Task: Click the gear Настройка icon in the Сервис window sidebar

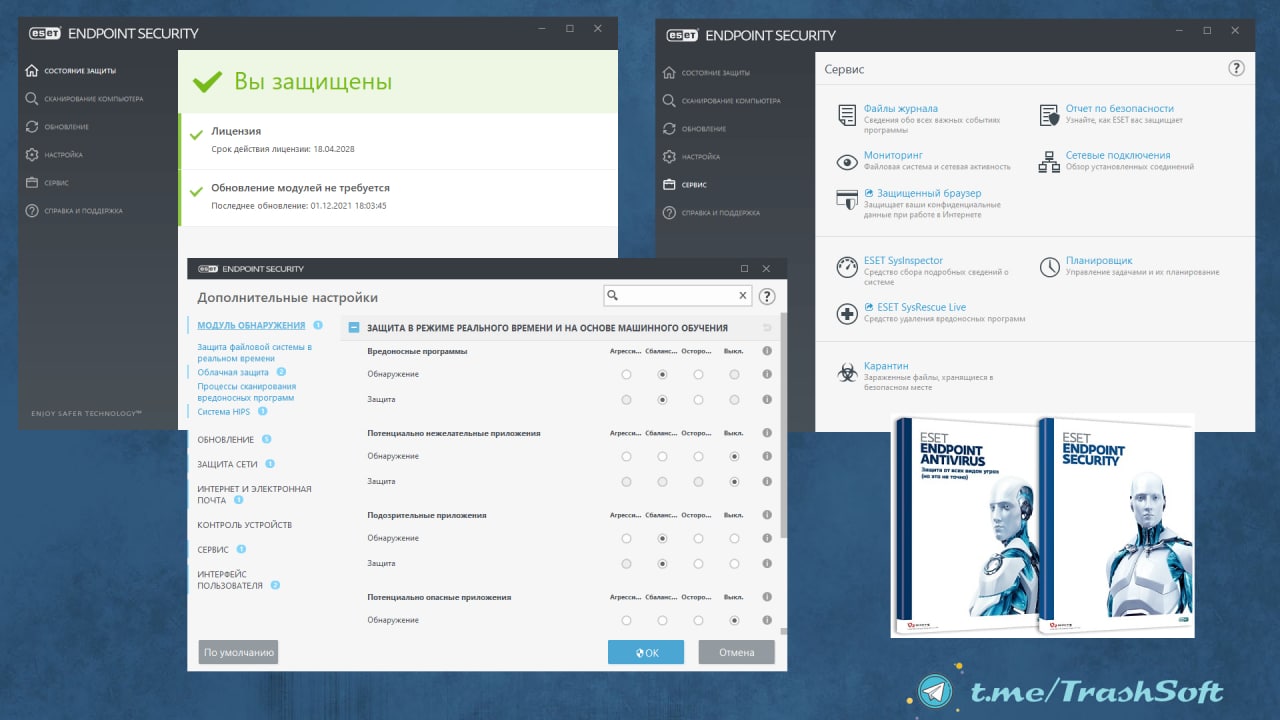Action: tap(669, 157)
